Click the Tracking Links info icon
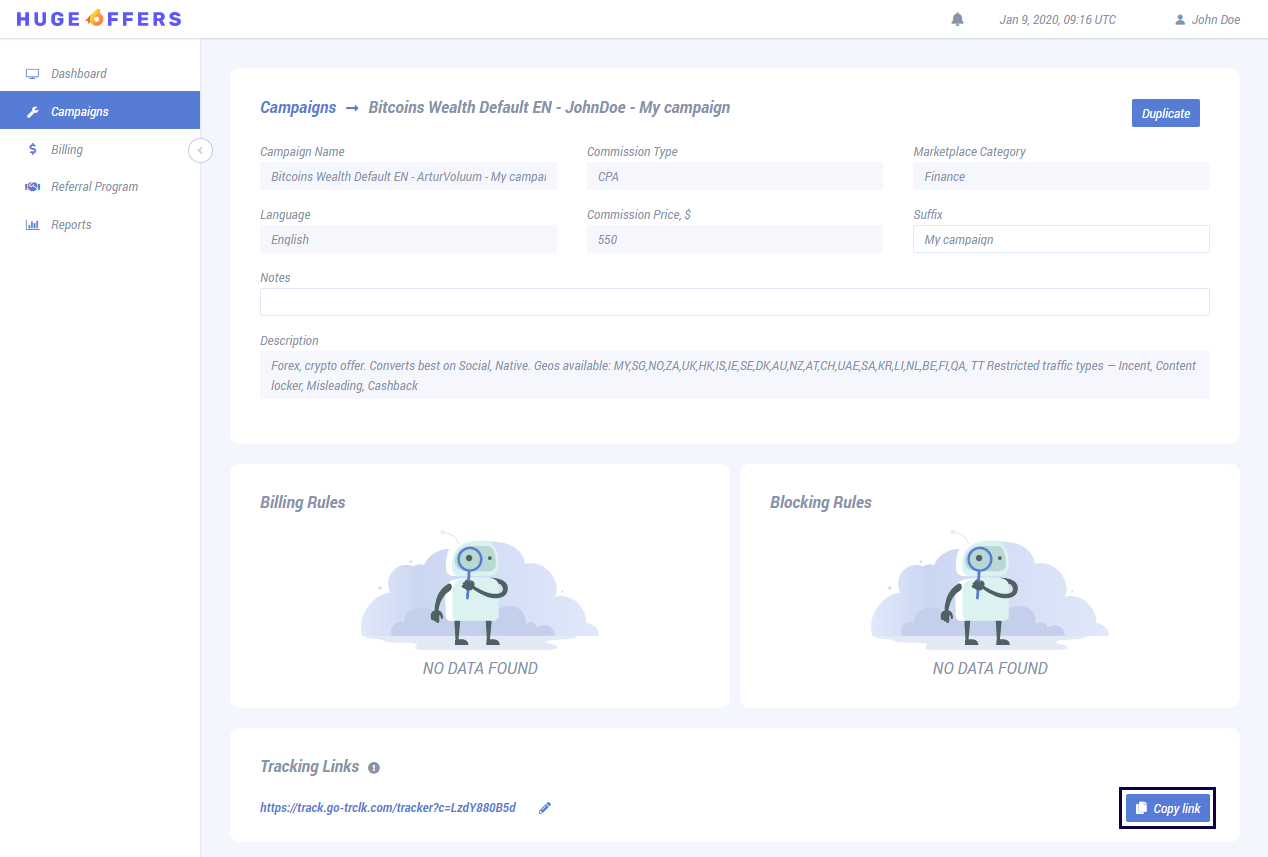The image size is (1268, 857). tap(374, 768)
